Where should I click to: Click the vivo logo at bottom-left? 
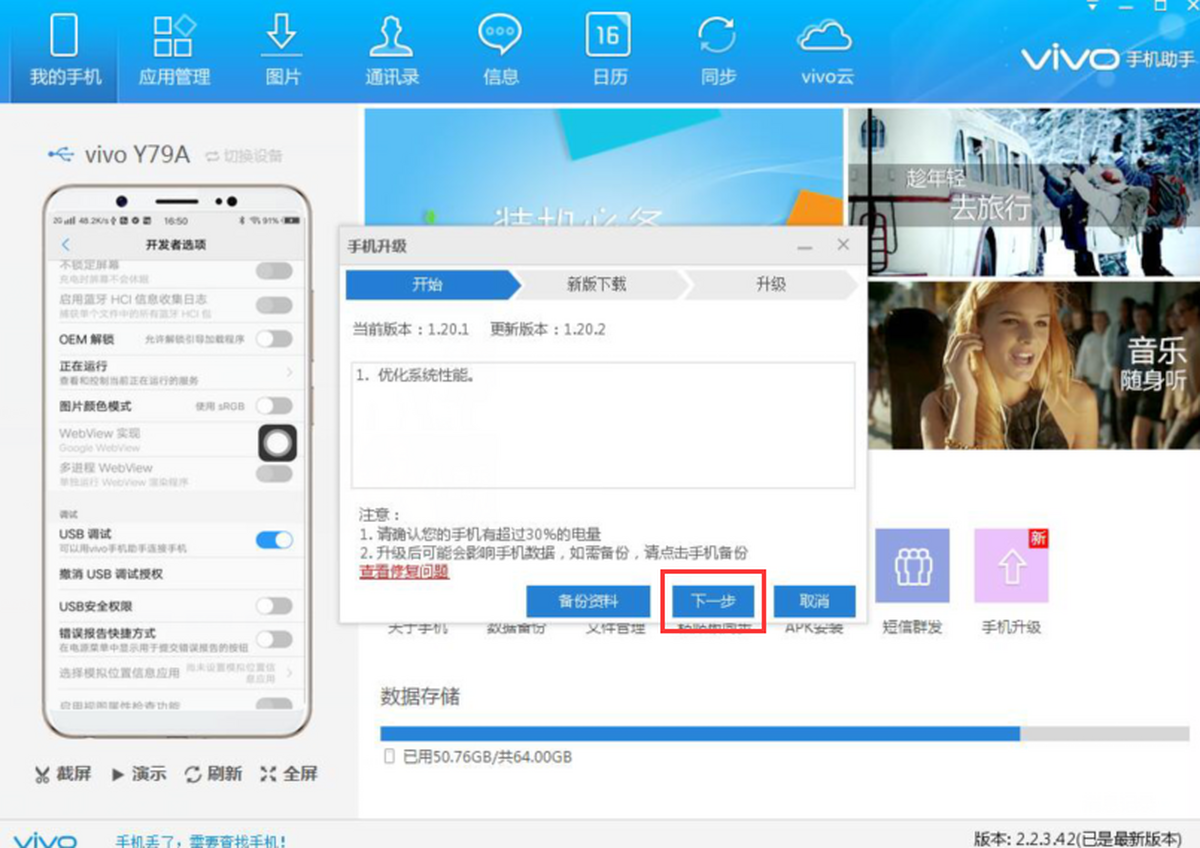pos(44,840)
